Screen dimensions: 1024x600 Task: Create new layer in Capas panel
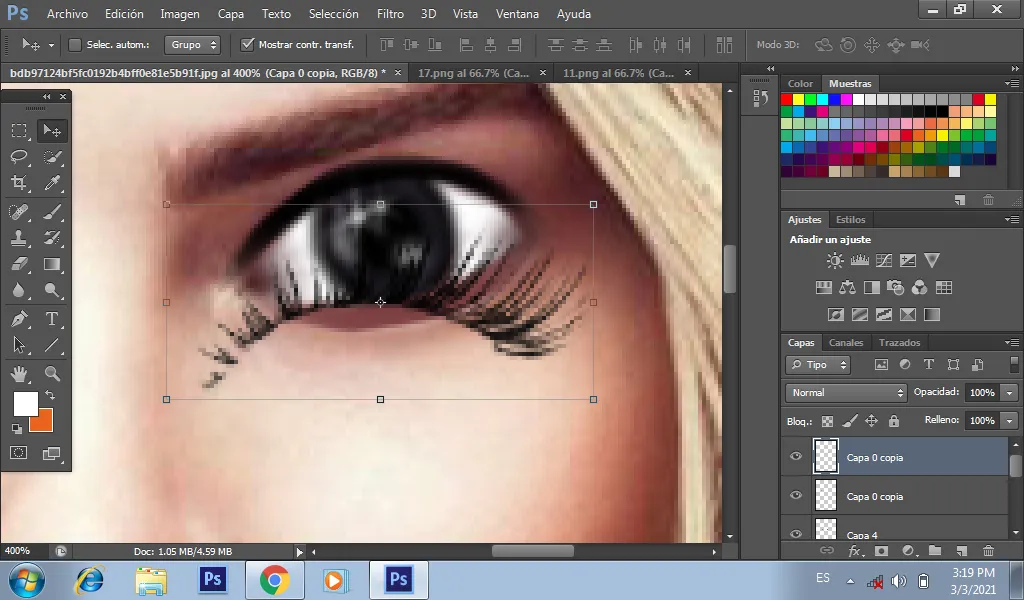(961, 551)
